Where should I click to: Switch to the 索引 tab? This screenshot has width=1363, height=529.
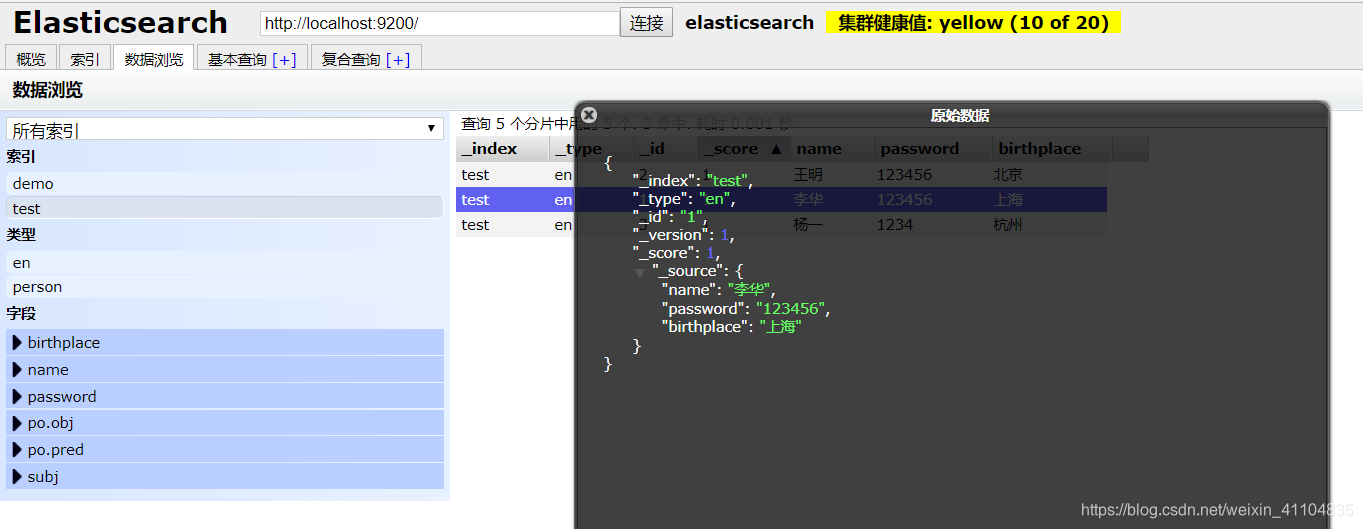pyautogui.click(x=85, y=59)
